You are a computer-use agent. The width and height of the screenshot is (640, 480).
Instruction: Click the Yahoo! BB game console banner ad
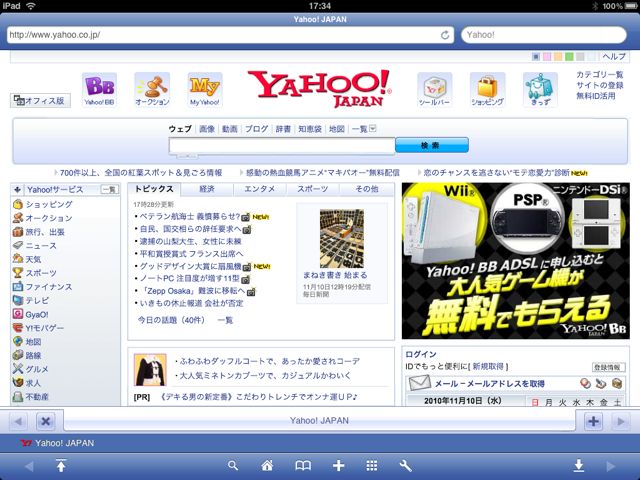coord(516,261)
